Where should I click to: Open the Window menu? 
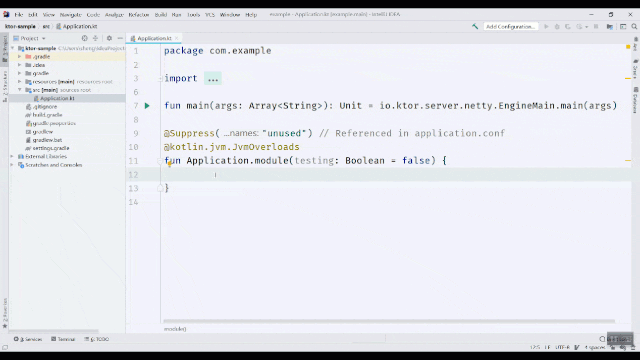tap(230, 15)
